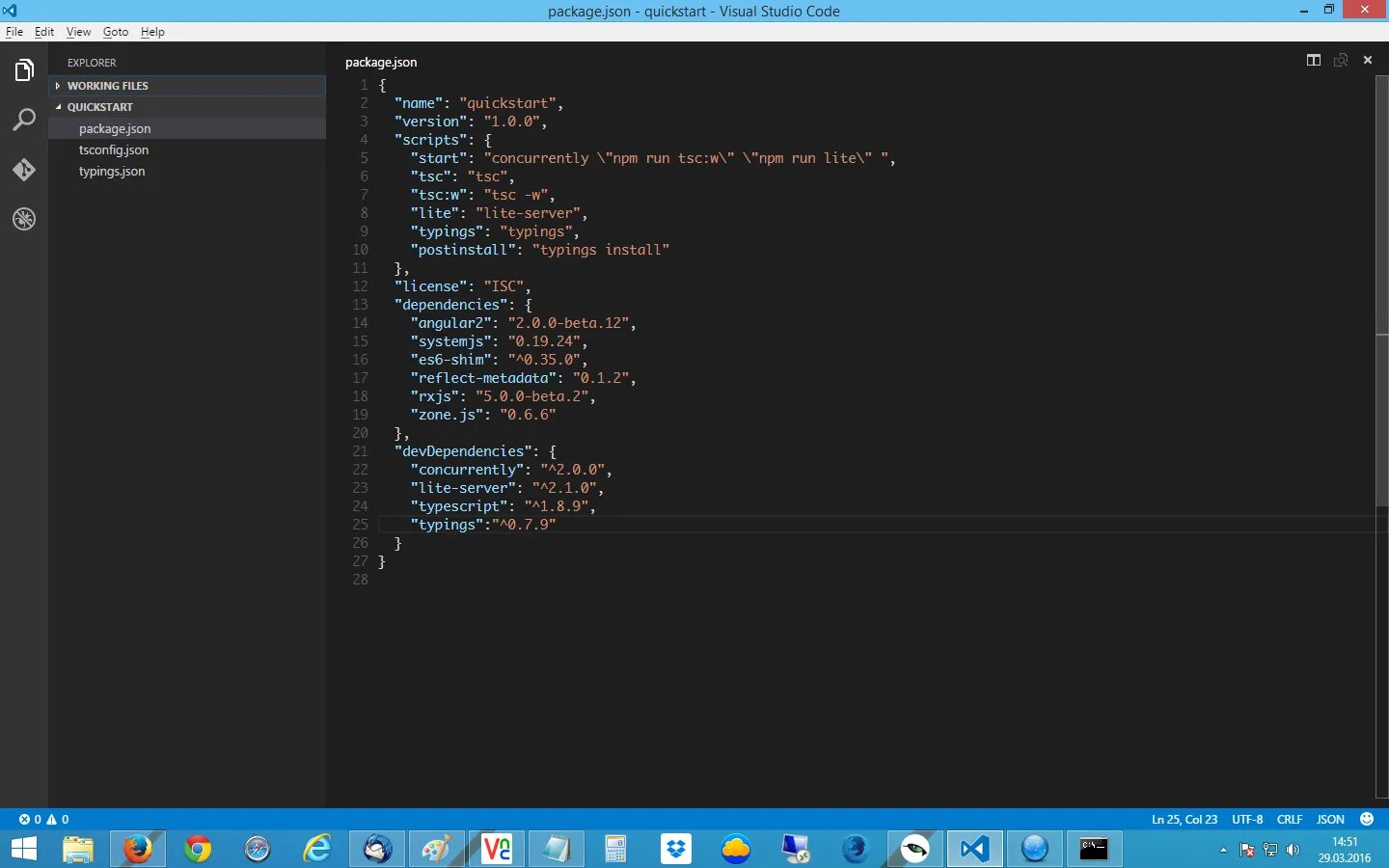Click the "lite-server" value on line 8
The height and width of the screenshot is (868, 1389).
528,213
